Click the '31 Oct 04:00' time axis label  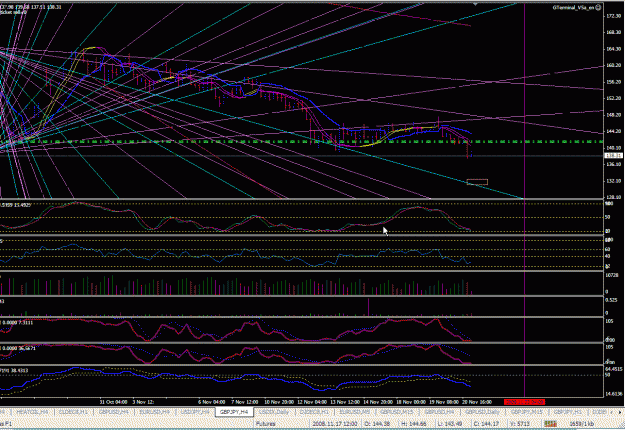point(113,402)
